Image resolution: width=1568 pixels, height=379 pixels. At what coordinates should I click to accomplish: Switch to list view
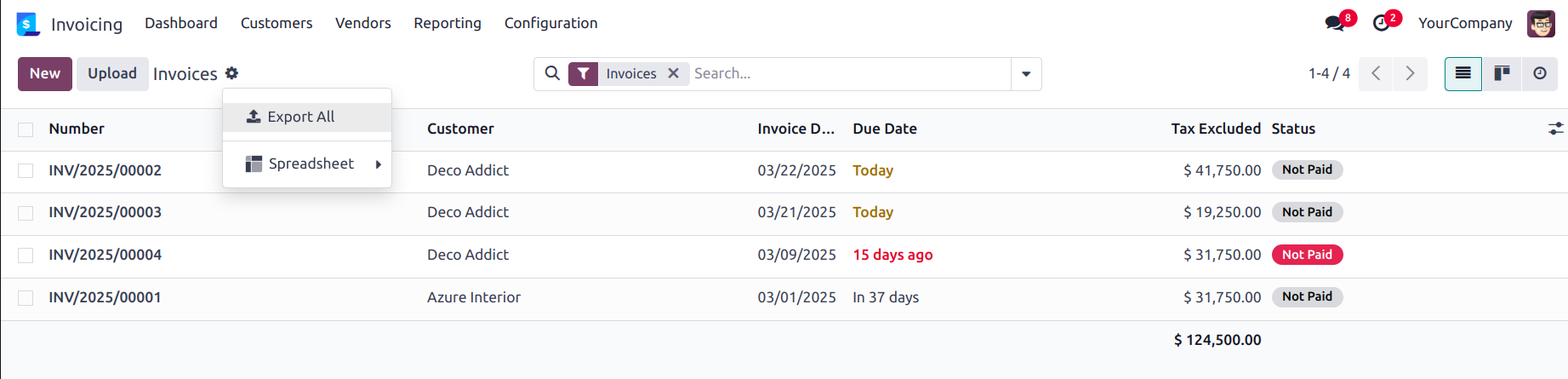pos(1463,74)
